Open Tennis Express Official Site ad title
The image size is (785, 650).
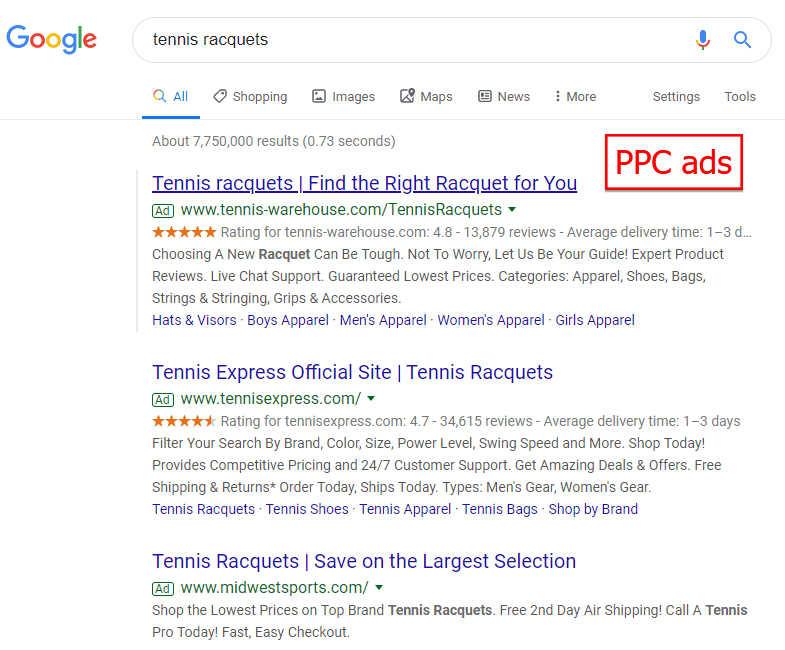[x=352, y=373]
